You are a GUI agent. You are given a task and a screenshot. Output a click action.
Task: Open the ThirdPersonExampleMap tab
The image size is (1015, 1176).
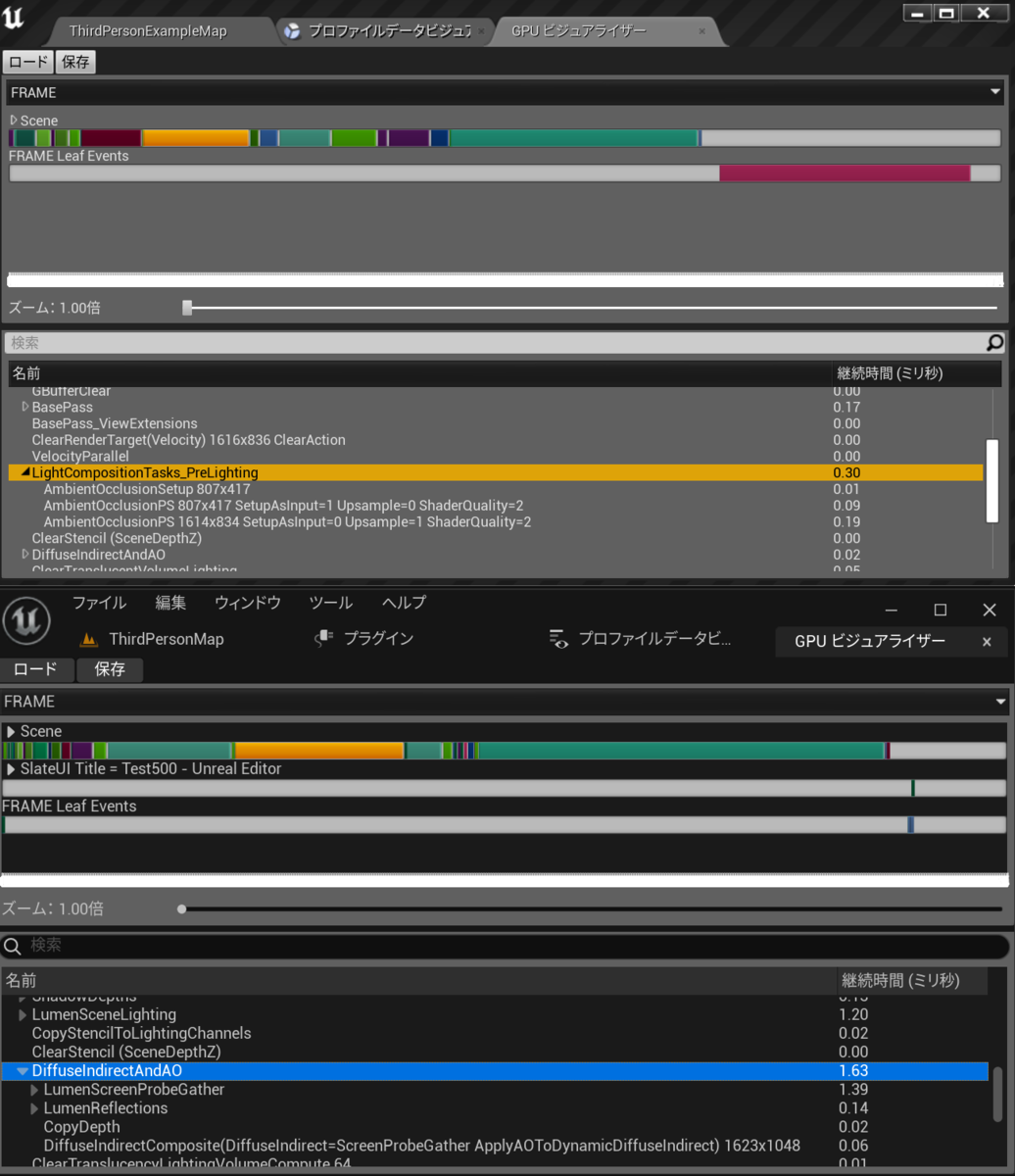(148, 31)
